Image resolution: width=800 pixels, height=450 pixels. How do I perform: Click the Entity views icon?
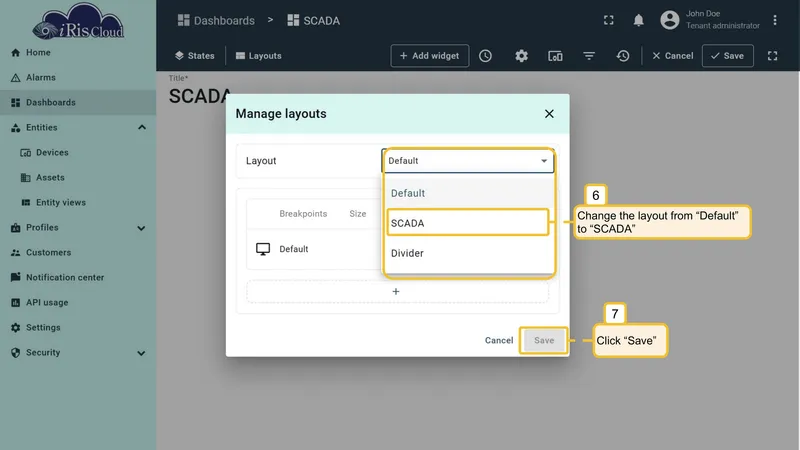tap(26, 203)
